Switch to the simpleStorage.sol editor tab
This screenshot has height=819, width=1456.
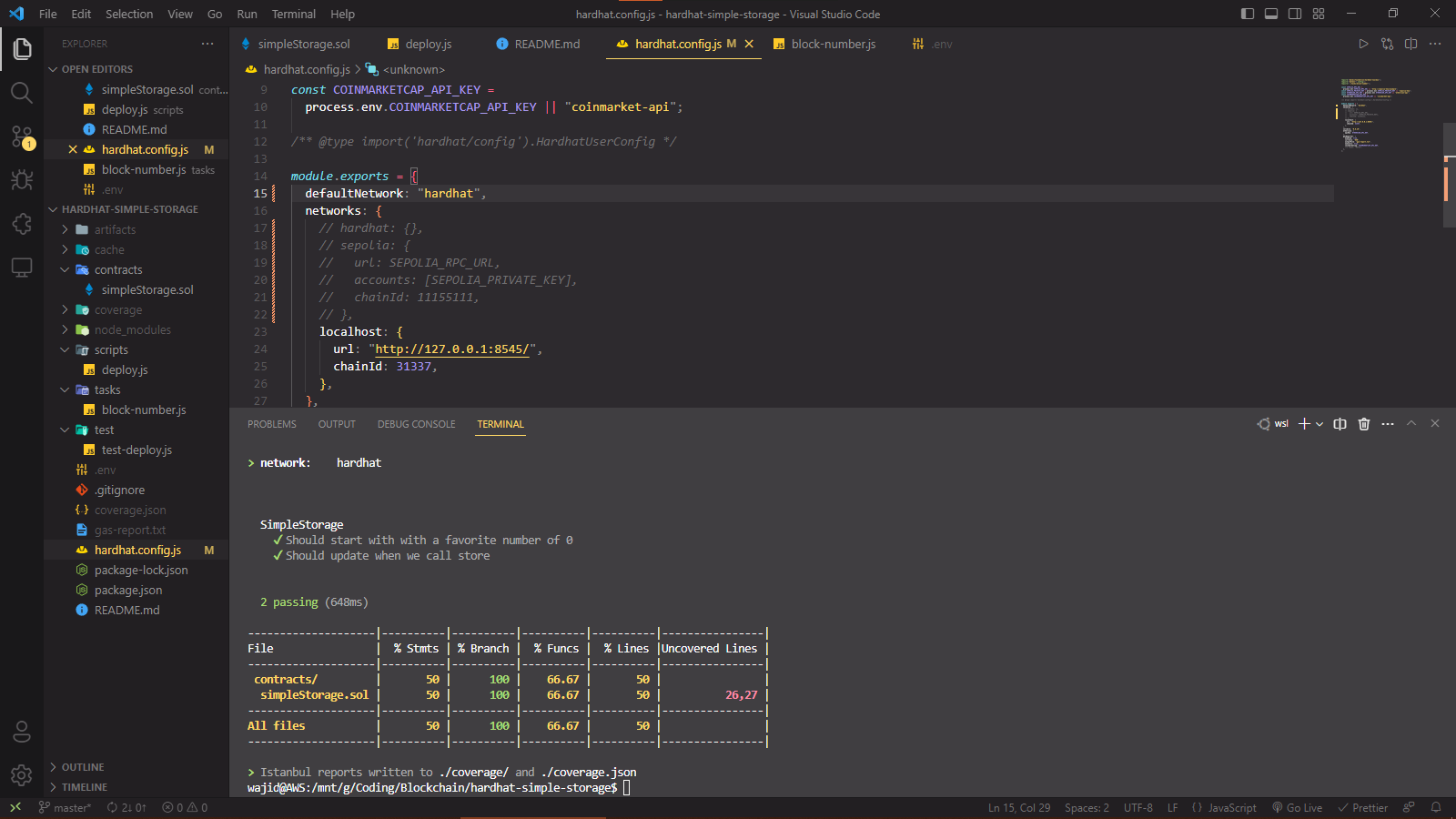click(x=295, y=44)
